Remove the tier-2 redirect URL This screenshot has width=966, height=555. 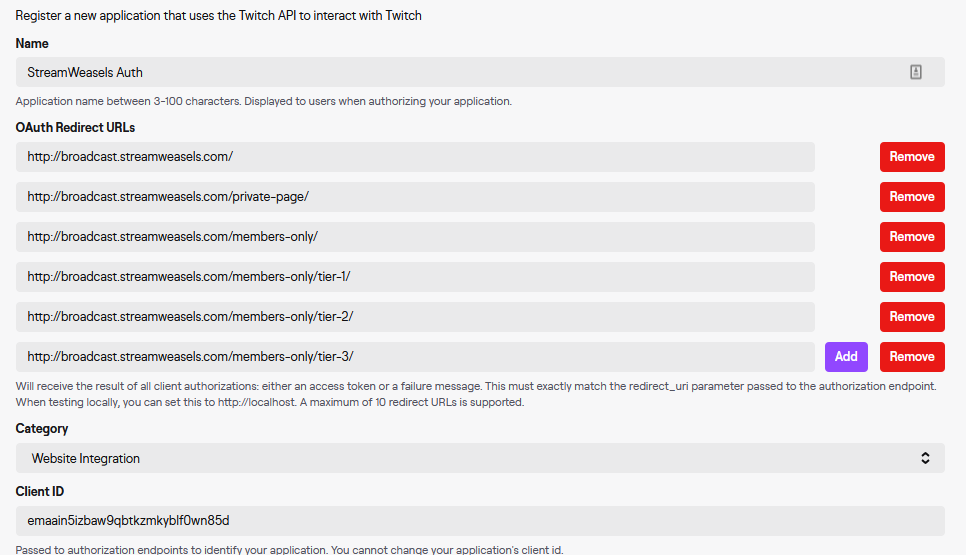pyautogui.click(x=912, y=317)
